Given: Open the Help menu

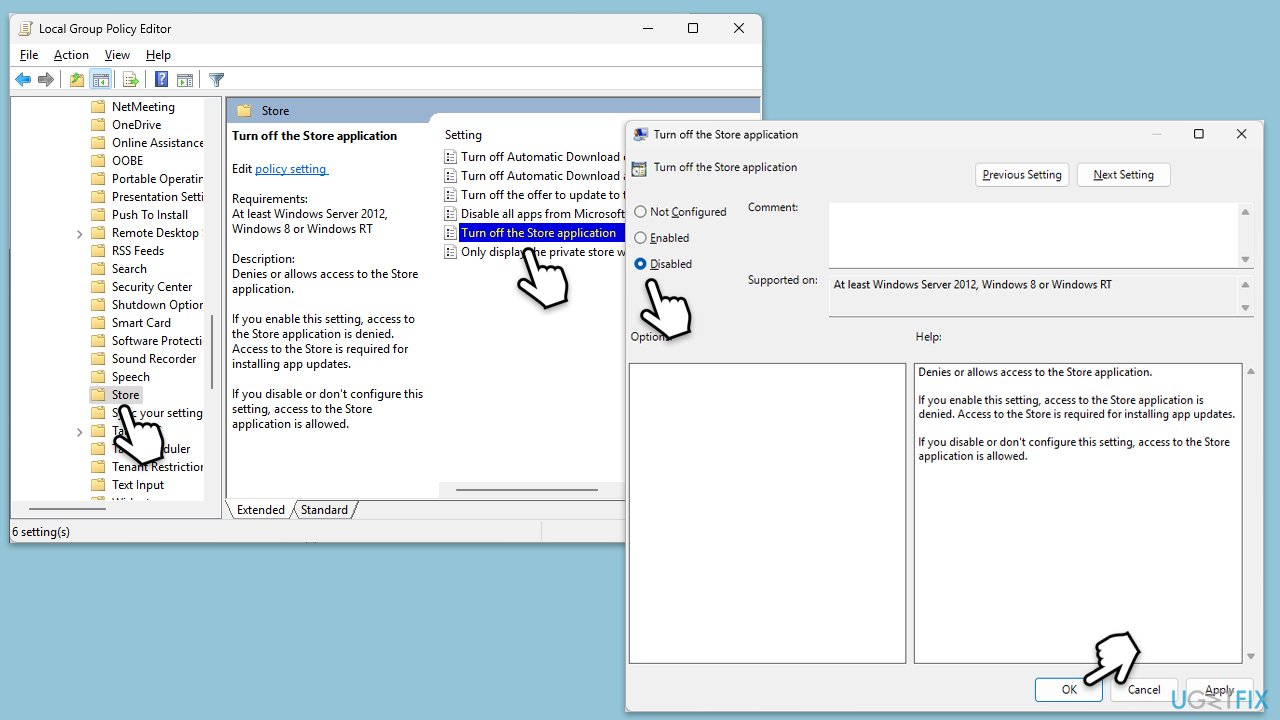Looking at the screenshot, I should (158, 55).
